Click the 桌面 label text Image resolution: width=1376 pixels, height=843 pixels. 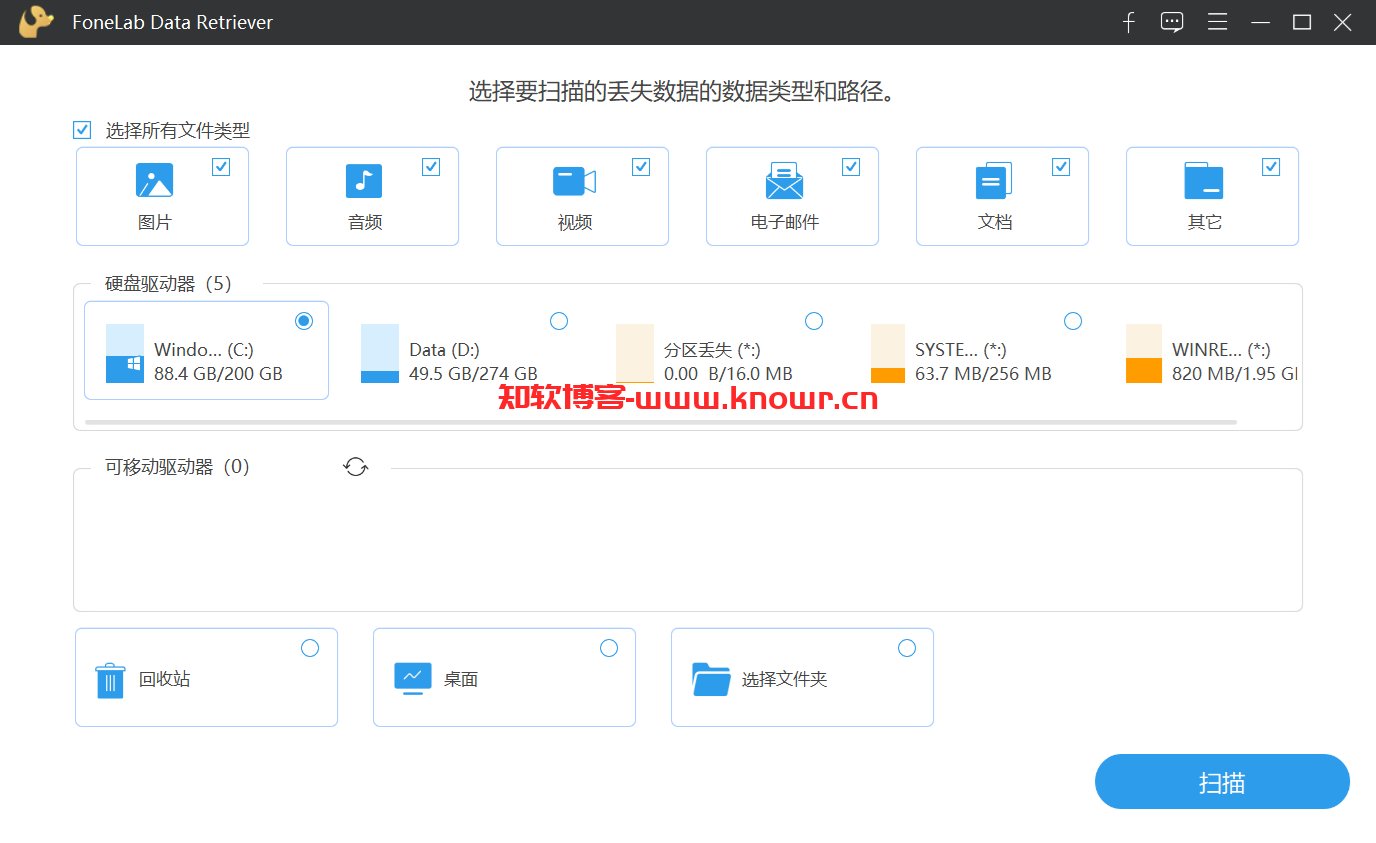coord(461,679)
